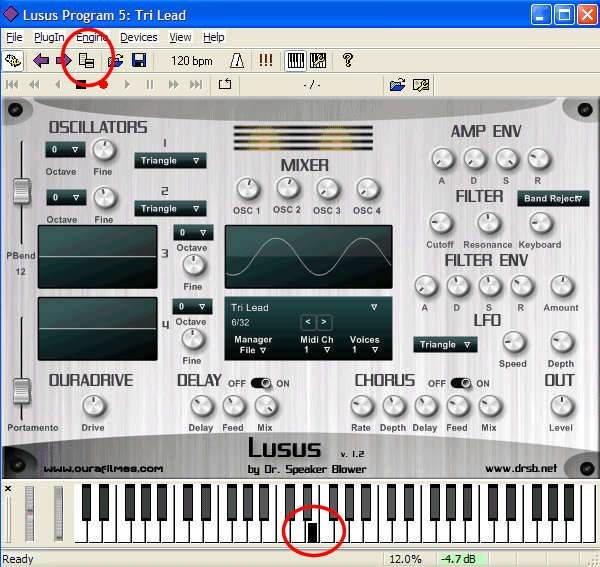Open help with yellow question mark icon
600x567 pixels.
(347, 60)
